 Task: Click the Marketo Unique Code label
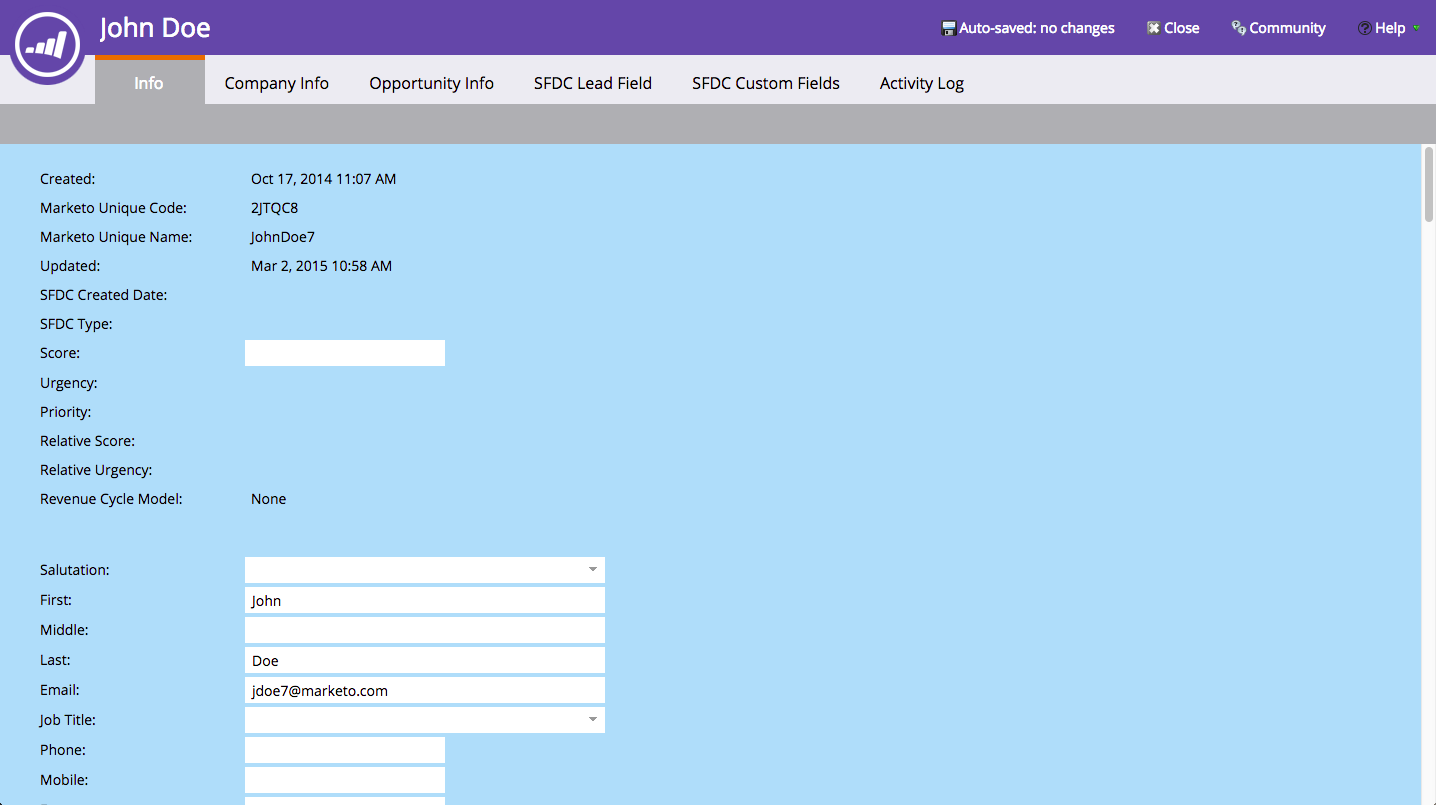(114, 208)
